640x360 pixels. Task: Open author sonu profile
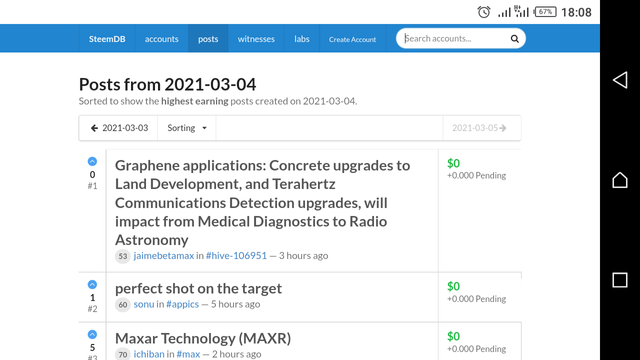(x=144, y=304)
